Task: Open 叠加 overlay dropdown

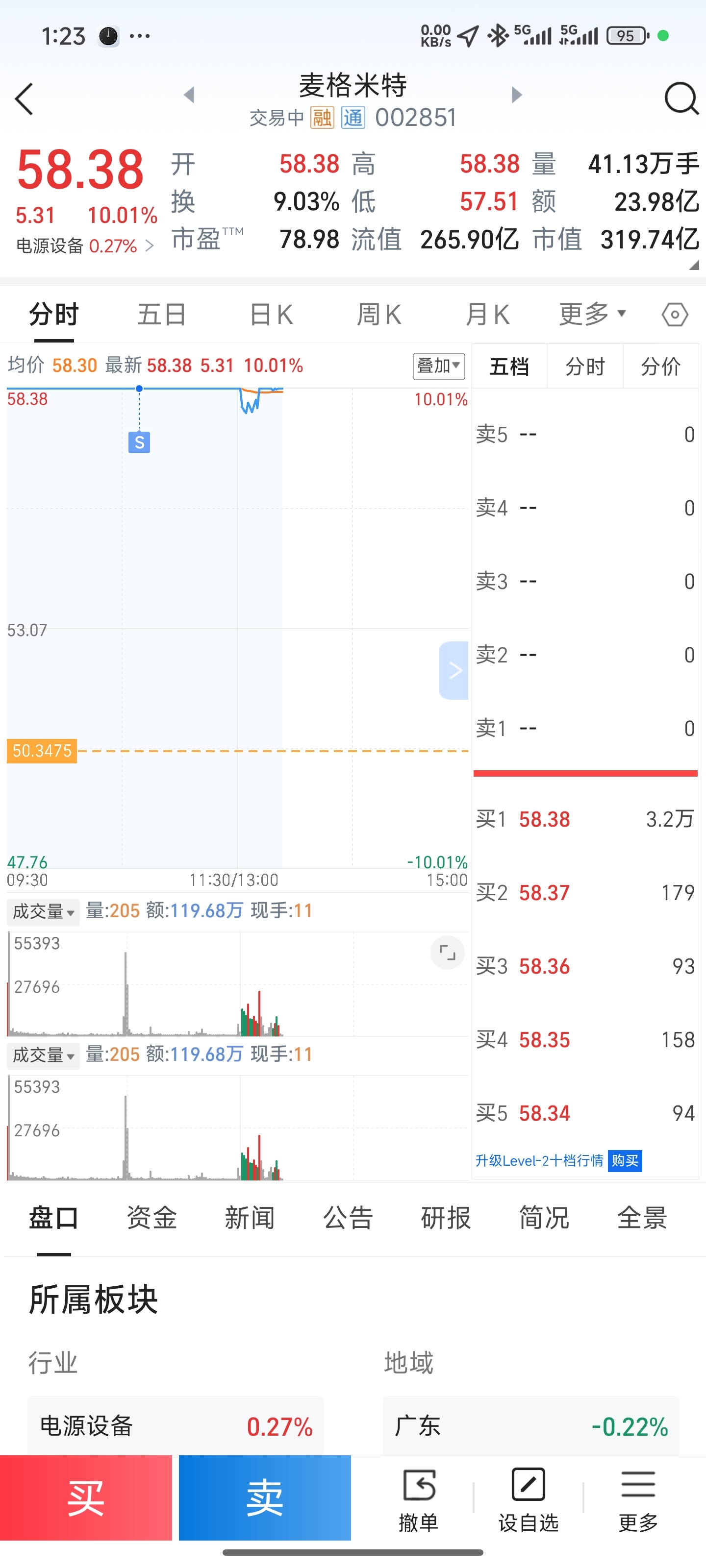Action: tap(439, 366)
